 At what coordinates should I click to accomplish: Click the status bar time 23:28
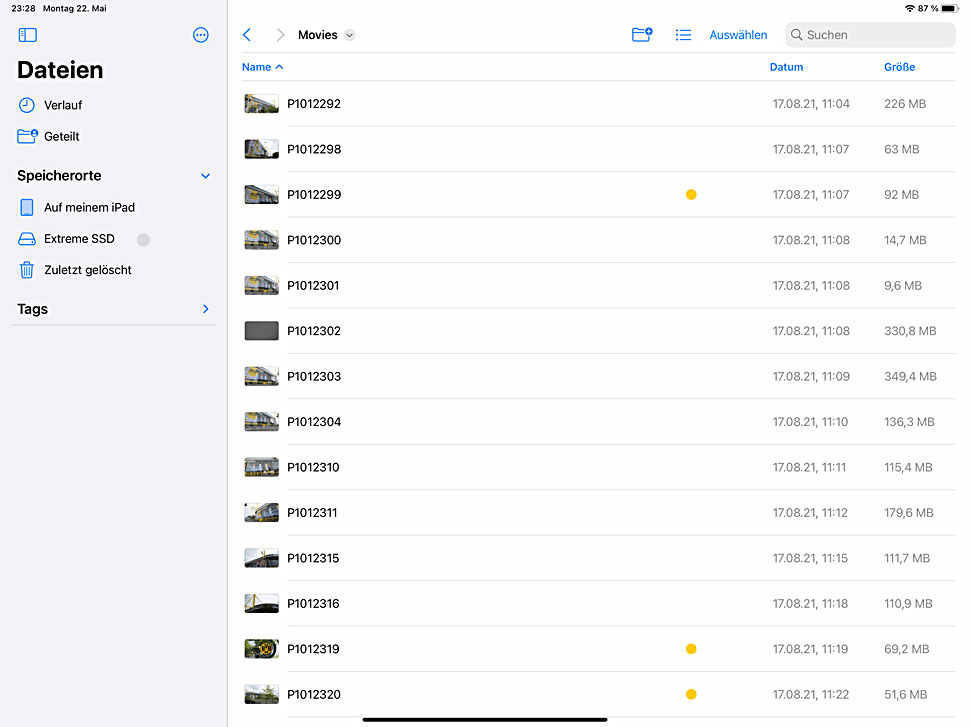[24, 9]
